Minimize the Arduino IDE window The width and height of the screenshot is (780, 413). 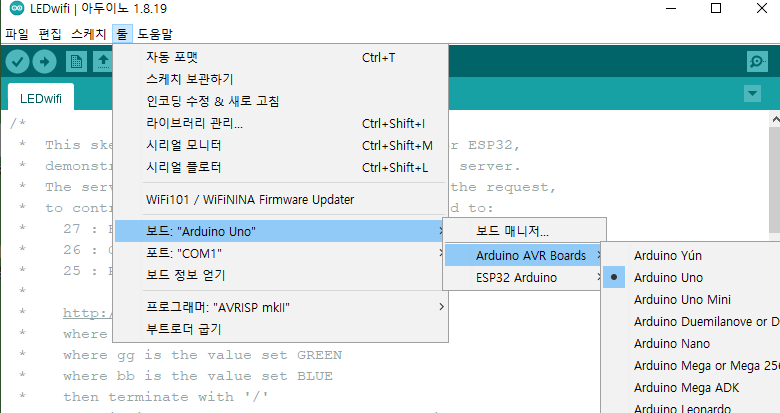tap(671, 8)
